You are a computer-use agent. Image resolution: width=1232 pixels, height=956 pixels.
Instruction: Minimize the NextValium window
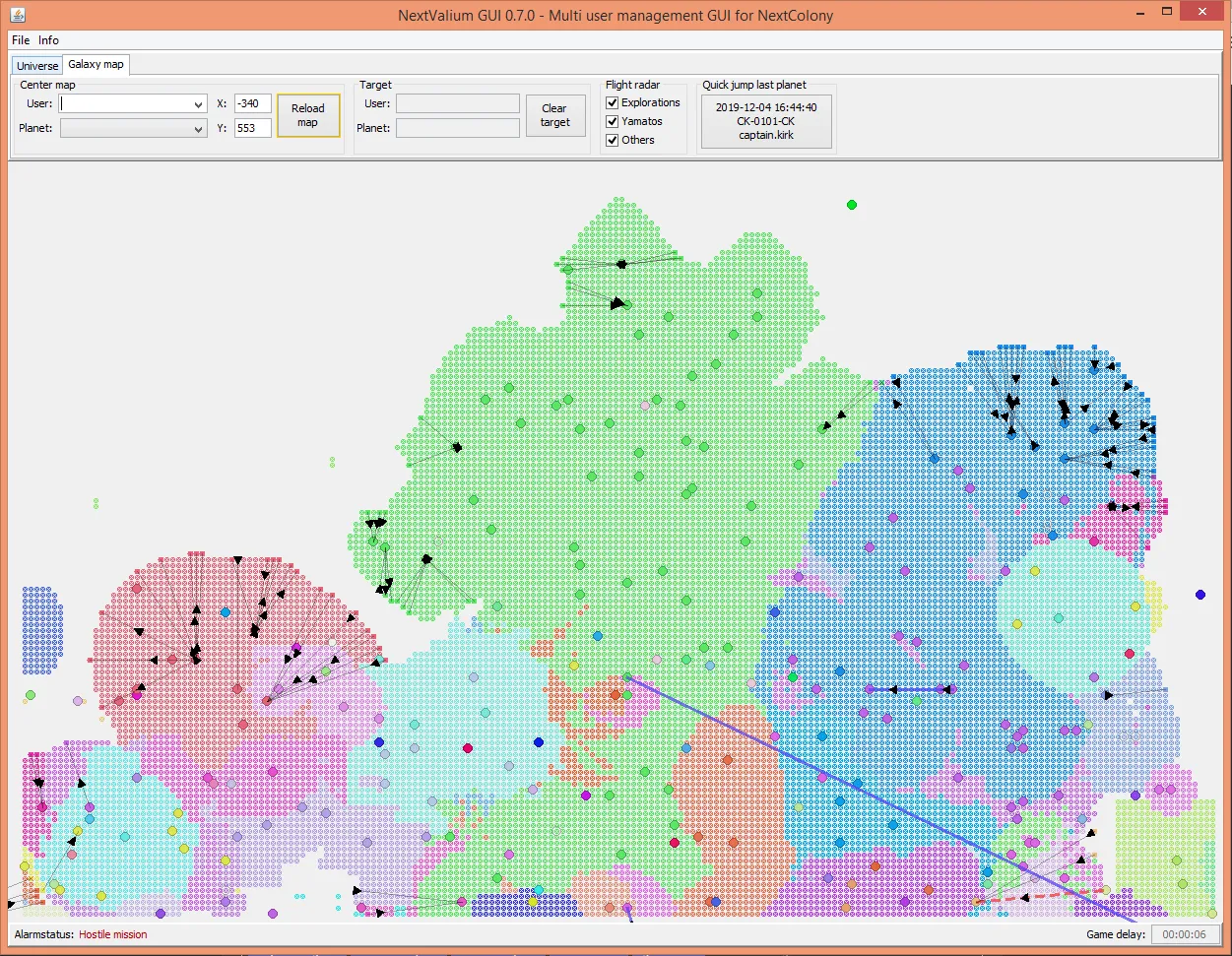pyautogui.click(x=1139, y=12)
